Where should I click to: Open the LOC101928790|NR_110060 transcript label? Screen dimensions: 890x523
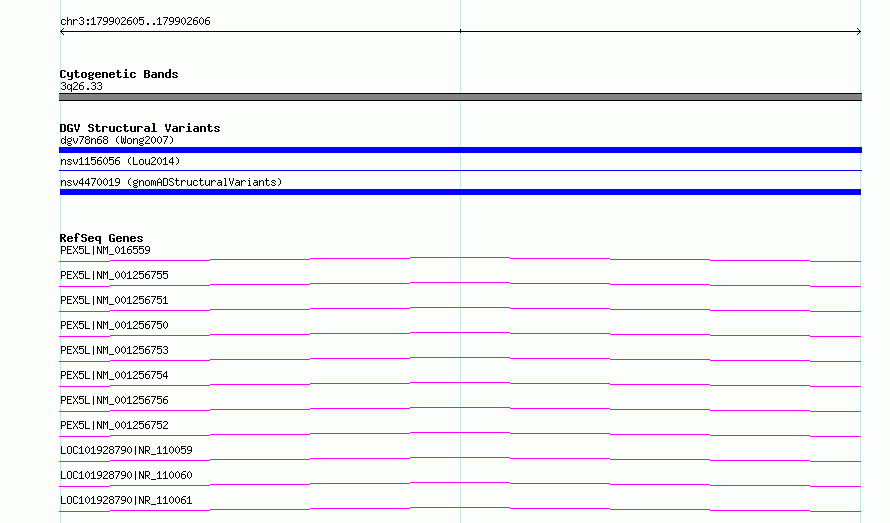click(126, 475)
